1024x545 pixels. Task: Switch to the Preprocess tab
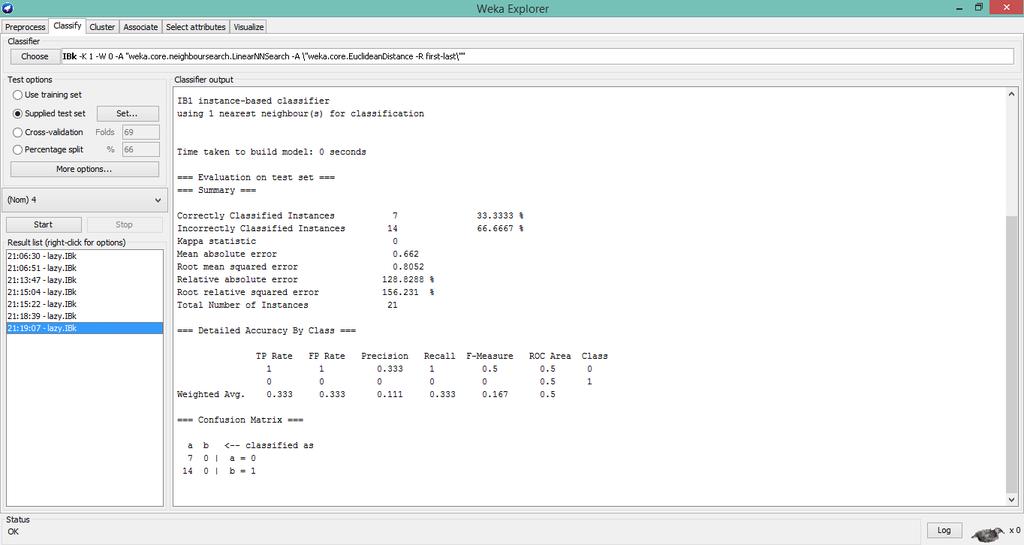(25, 27)
